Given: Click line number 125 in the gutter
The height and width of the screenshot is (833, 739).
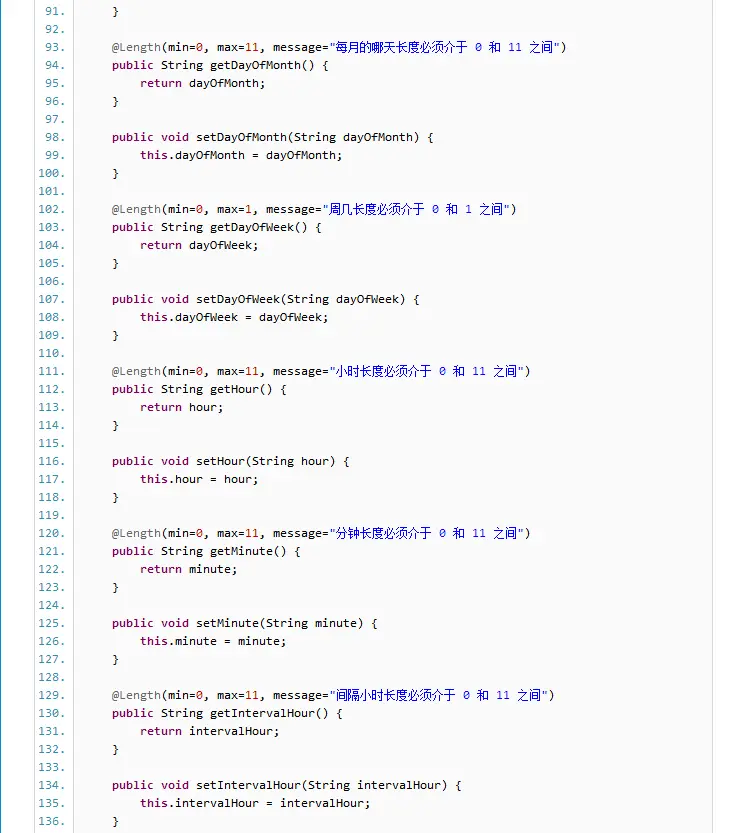Looking at the screenshot, I should tap(52, 623).
